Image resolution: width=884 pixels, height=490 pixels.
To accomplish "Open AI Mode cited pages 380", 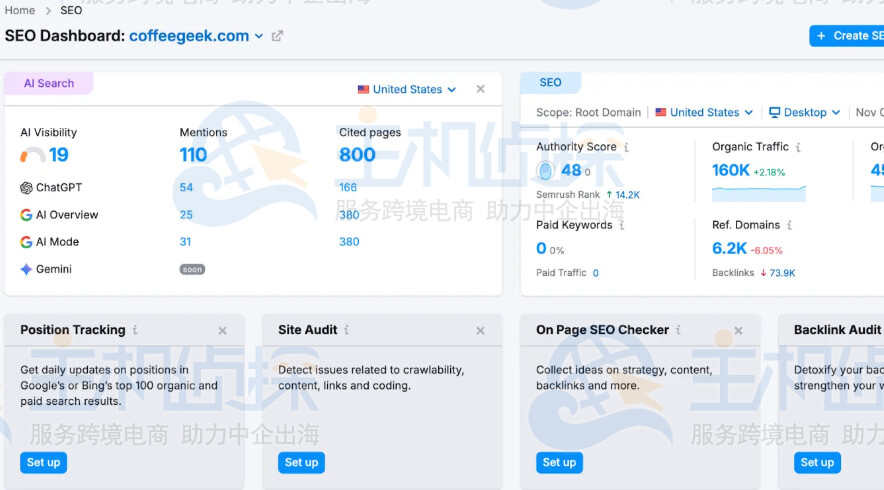I will tap(349, 242).
